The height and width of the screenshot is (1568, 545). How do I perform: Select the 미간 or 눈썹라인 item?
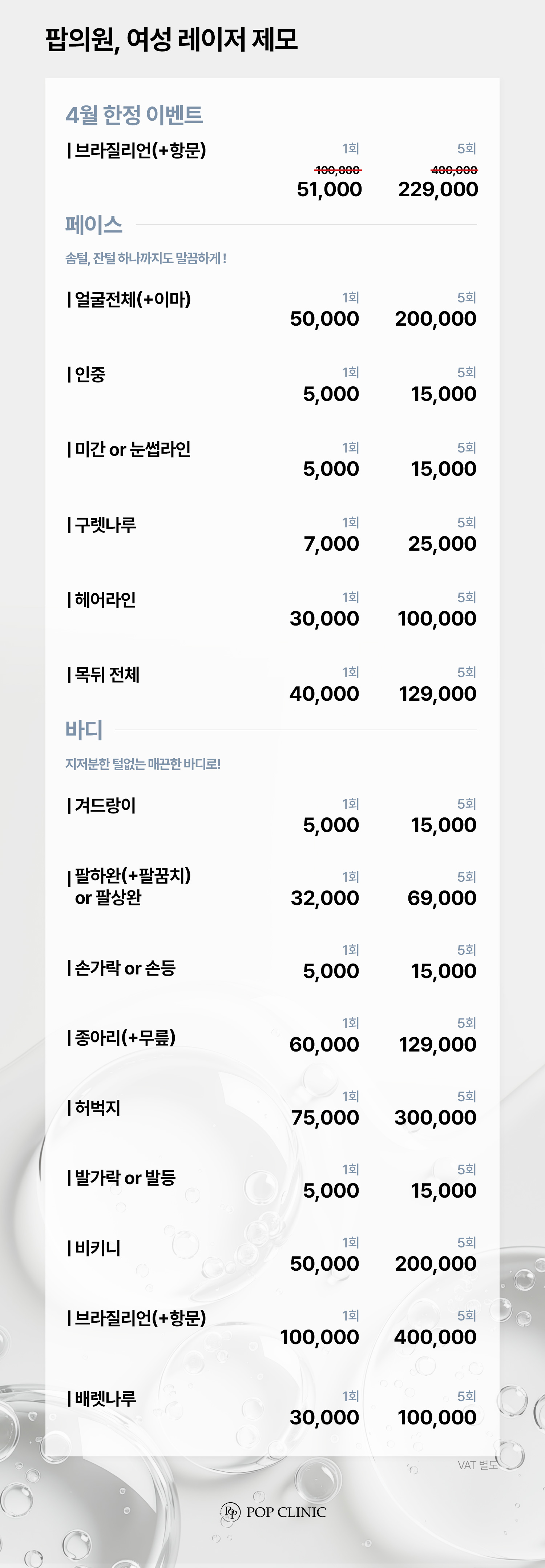129,449
